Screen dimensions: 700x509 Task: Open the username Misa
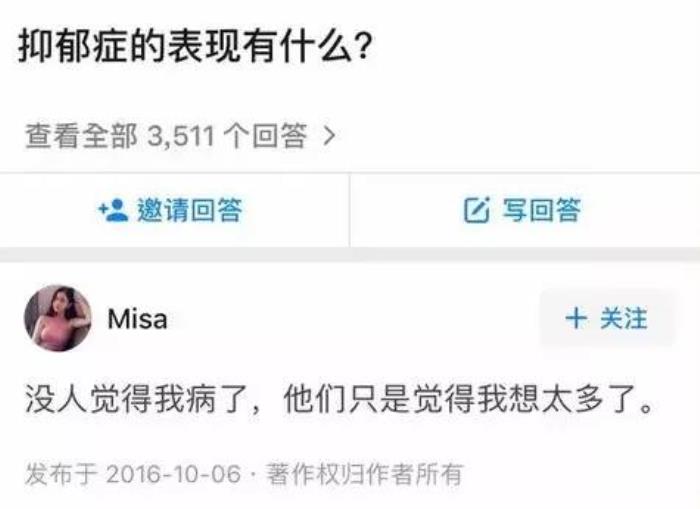coord(138,319)
